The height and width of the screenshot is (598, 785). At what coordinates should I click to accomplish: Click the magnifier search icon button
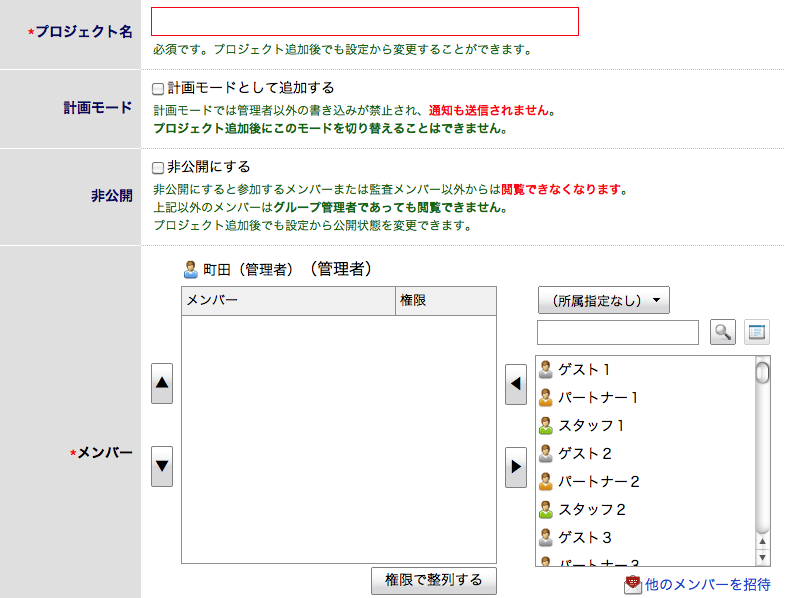tap(723, 332)
